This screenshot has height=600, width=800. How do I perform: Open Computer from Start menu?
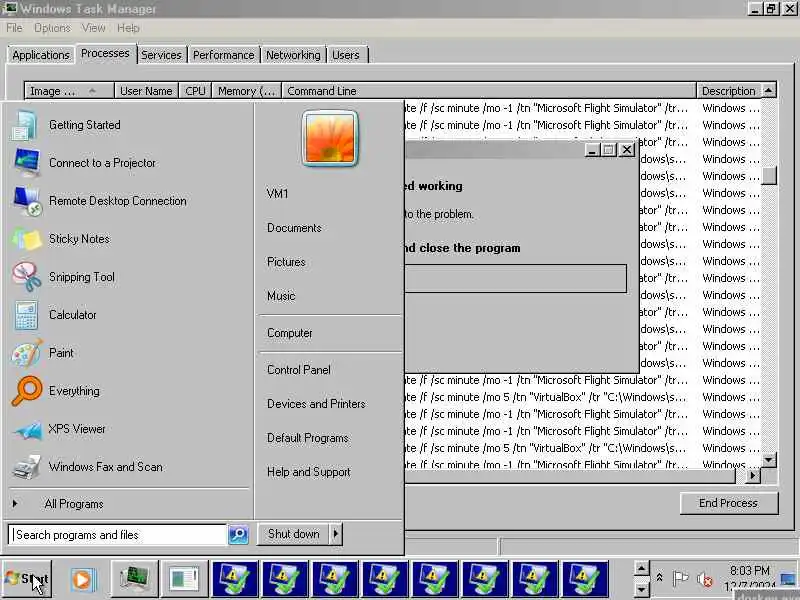coord(290,333)
